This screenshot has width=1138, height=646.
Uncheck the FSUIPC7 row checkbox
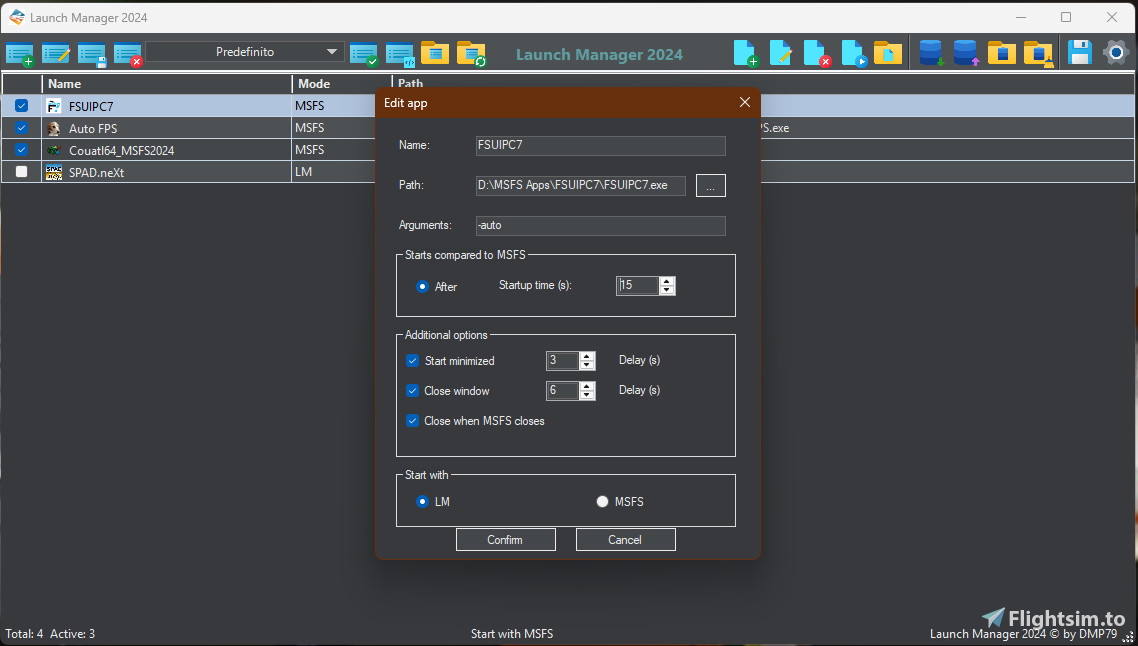click(22, 105)
